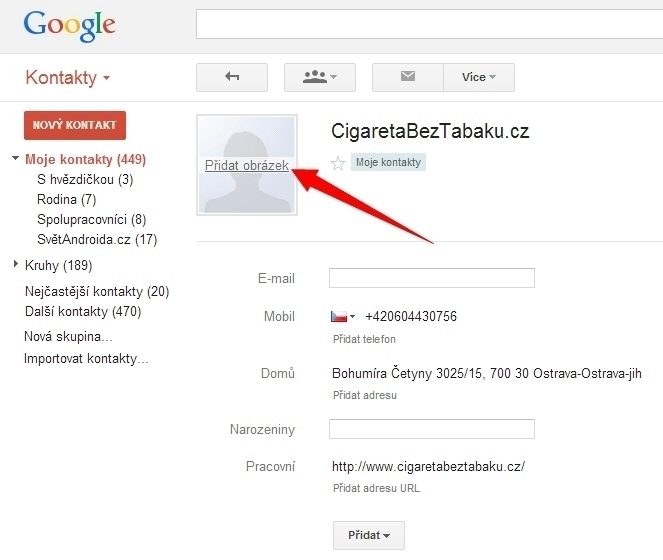Collapse the Moje kontakty group

coord(15,159)
